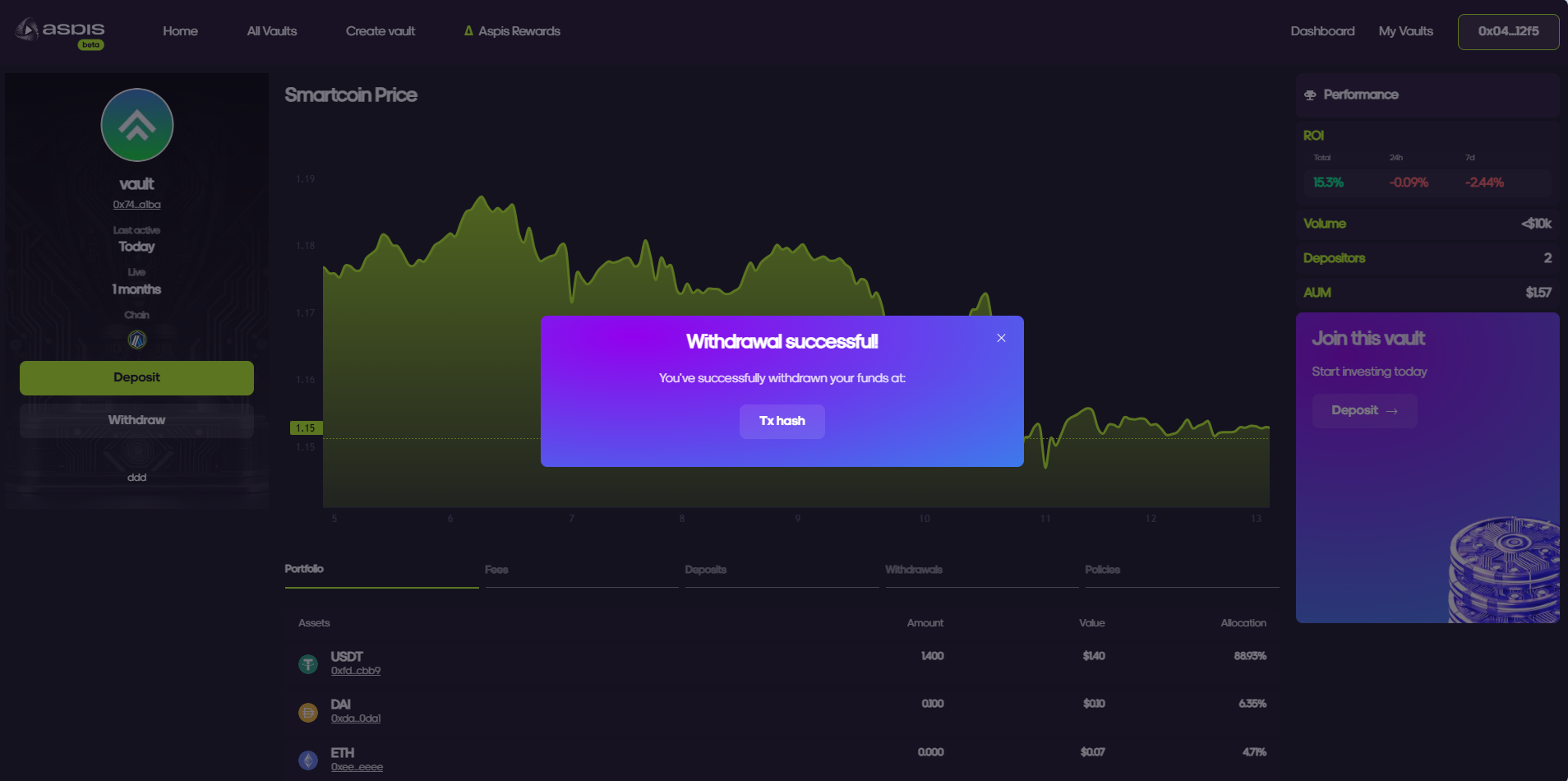
Task: Open vault address link 0x74...a1ba
Action: click(136, 205)
